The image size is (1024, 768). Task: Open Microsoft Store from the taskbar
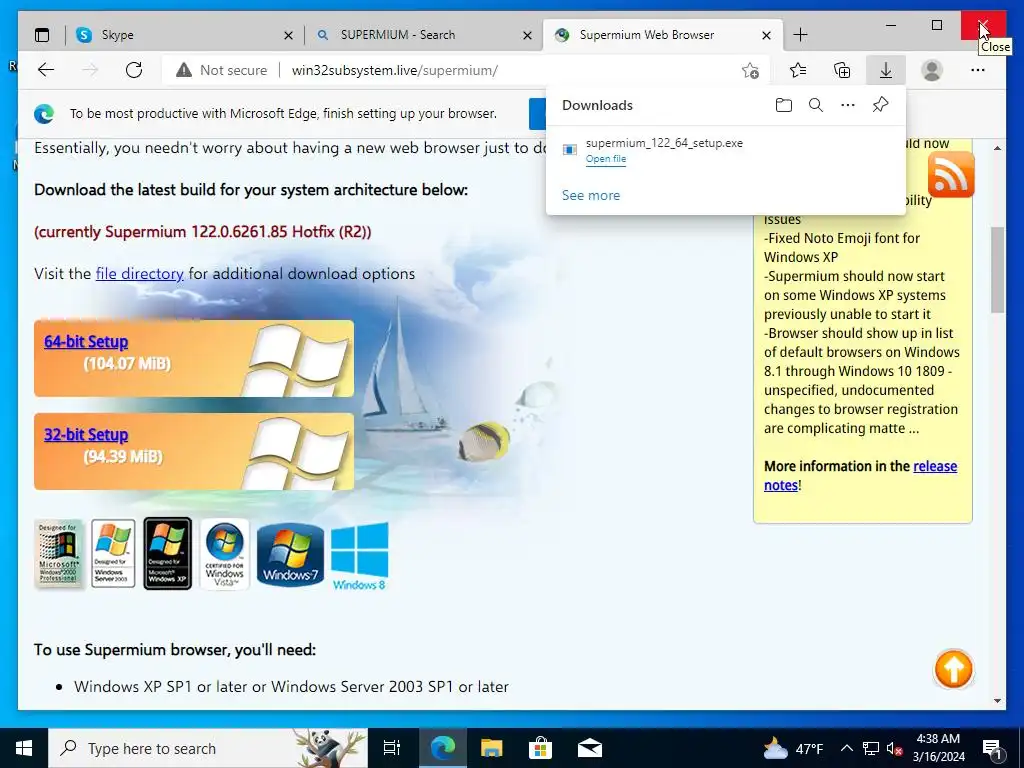pos(540,748)
